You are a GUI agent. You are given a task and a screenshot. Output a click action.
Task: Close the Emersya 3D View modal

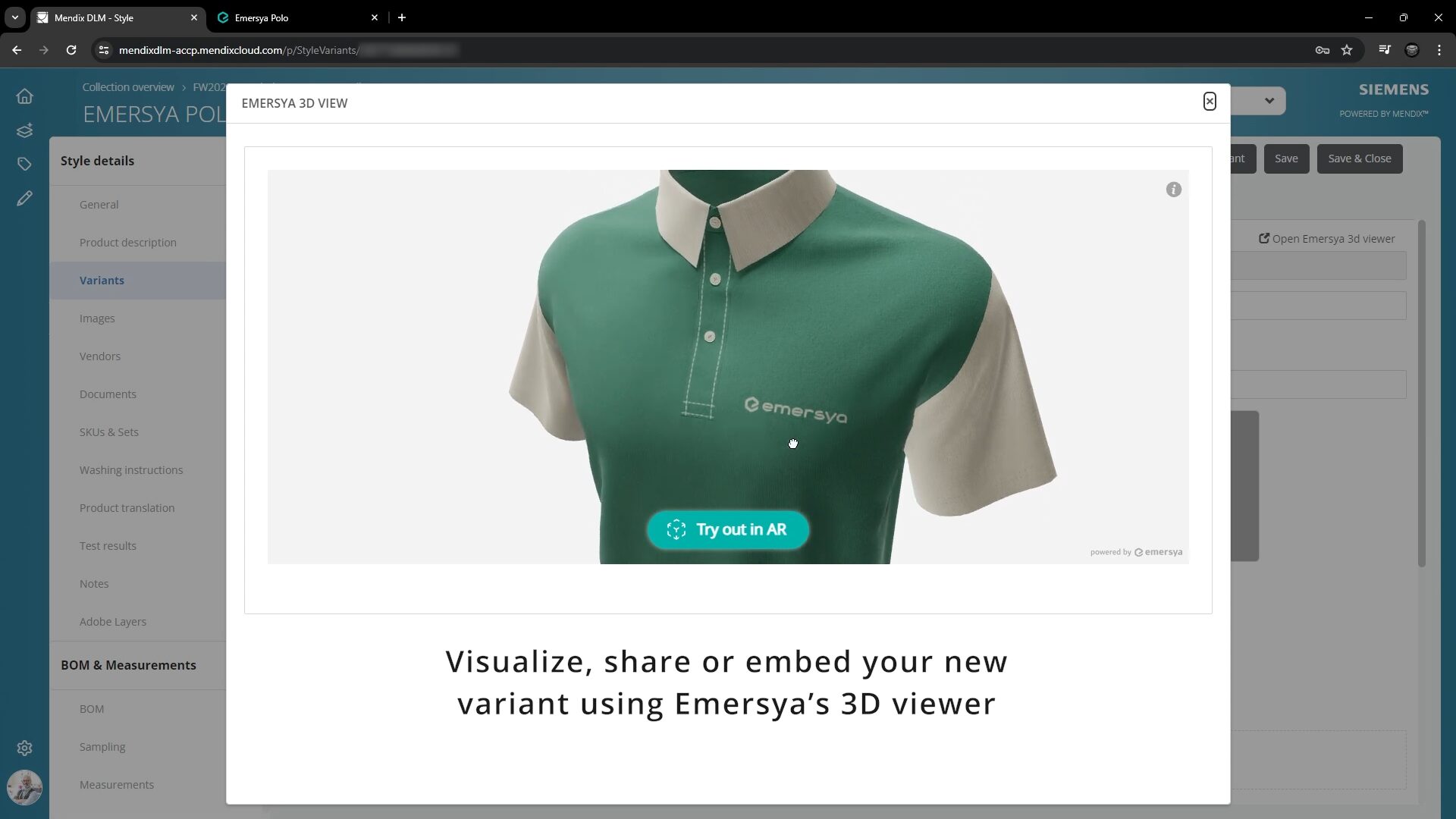[1209, 101]
